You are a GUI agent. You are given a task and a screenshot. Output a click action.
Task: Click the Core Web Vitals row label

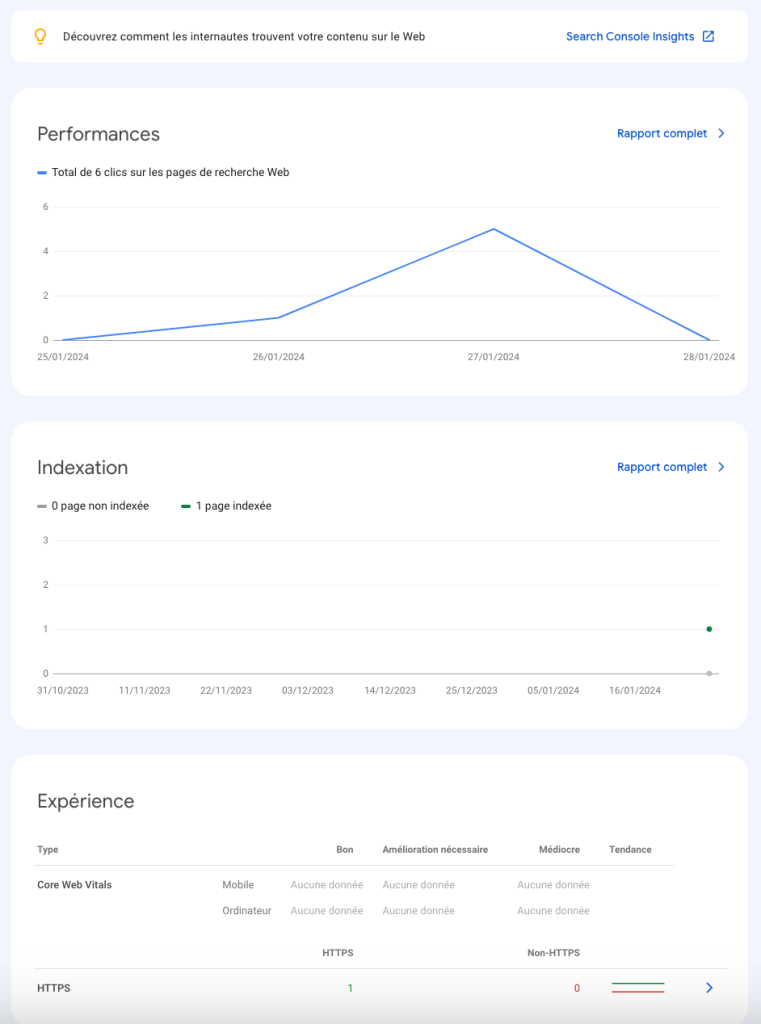pos(74,884)
